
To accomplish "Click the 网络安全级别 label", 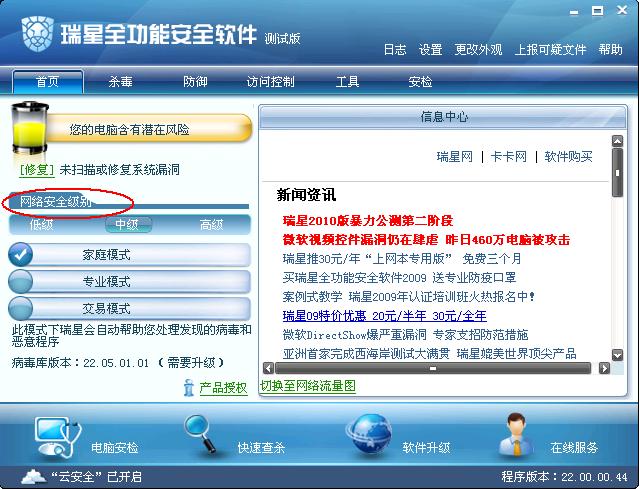I will (x=55, y=202).
